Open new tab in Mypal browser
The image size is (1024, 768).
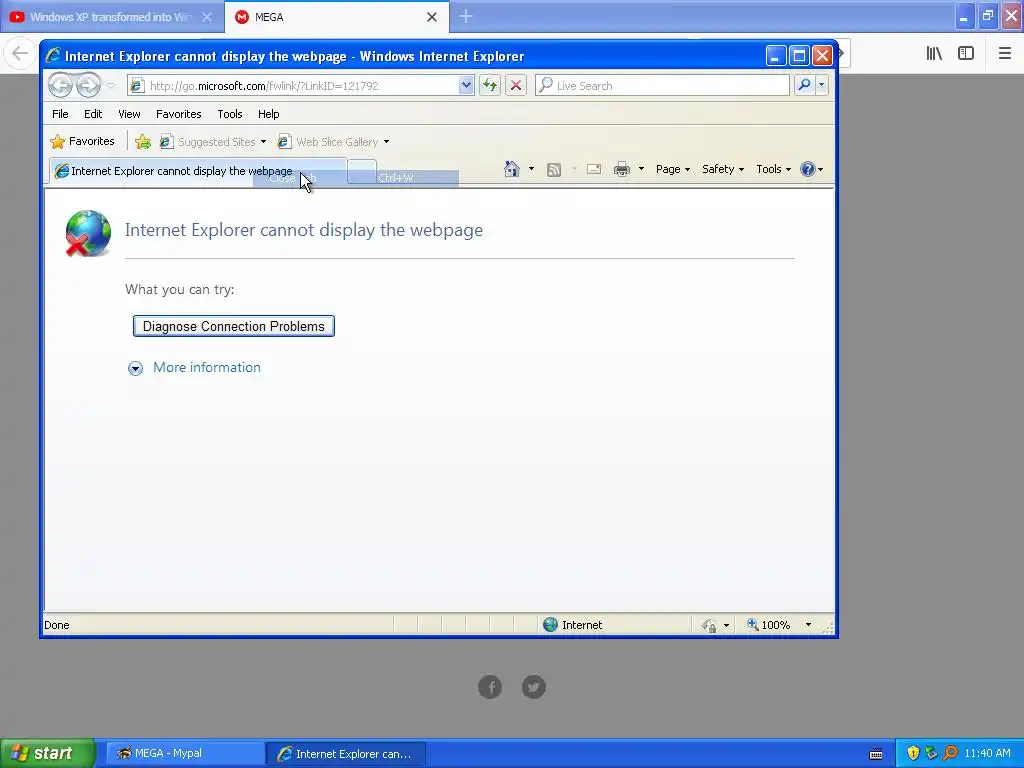click(x=466, y=16)
